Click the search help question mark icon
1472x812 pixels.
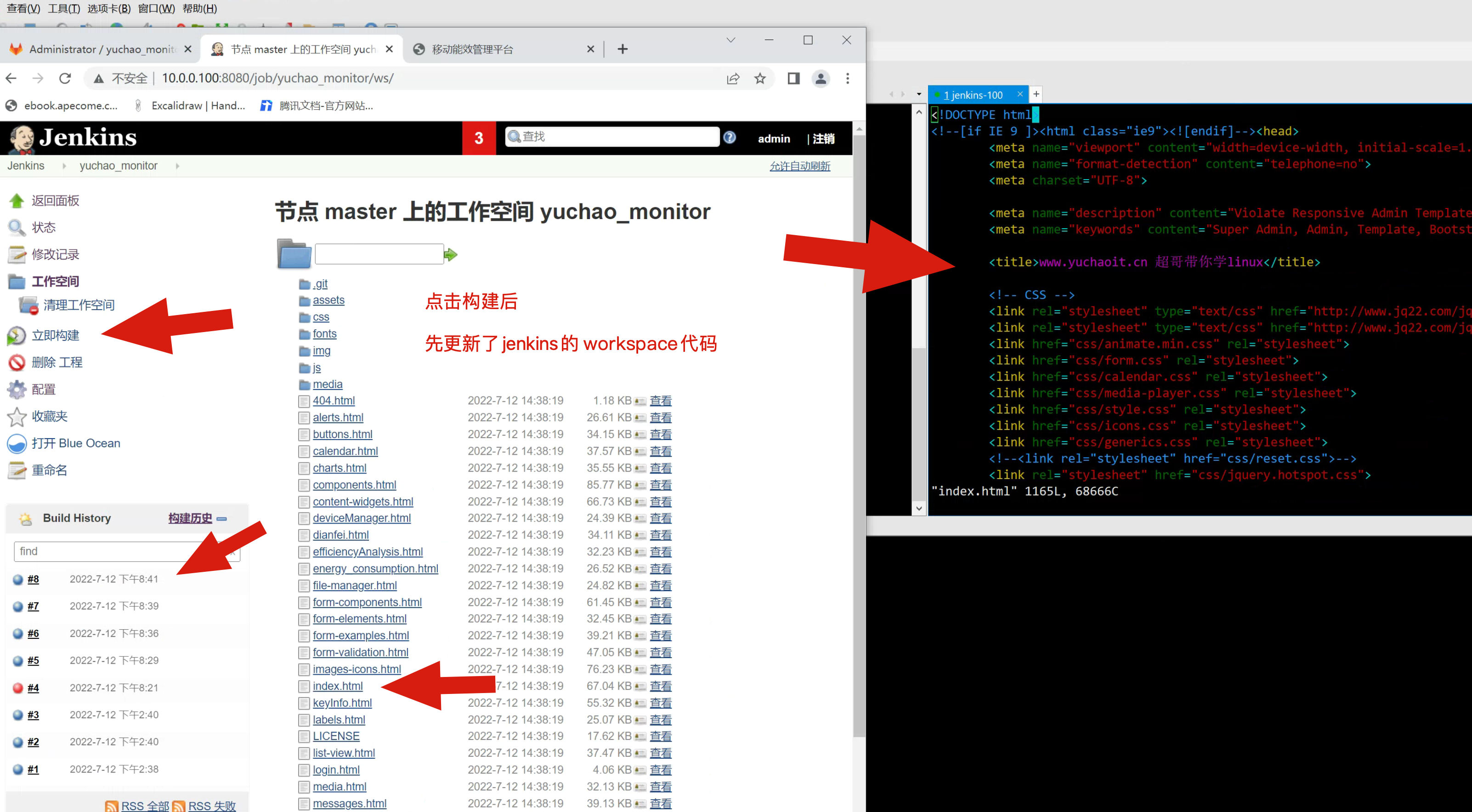tap(730, 138)
